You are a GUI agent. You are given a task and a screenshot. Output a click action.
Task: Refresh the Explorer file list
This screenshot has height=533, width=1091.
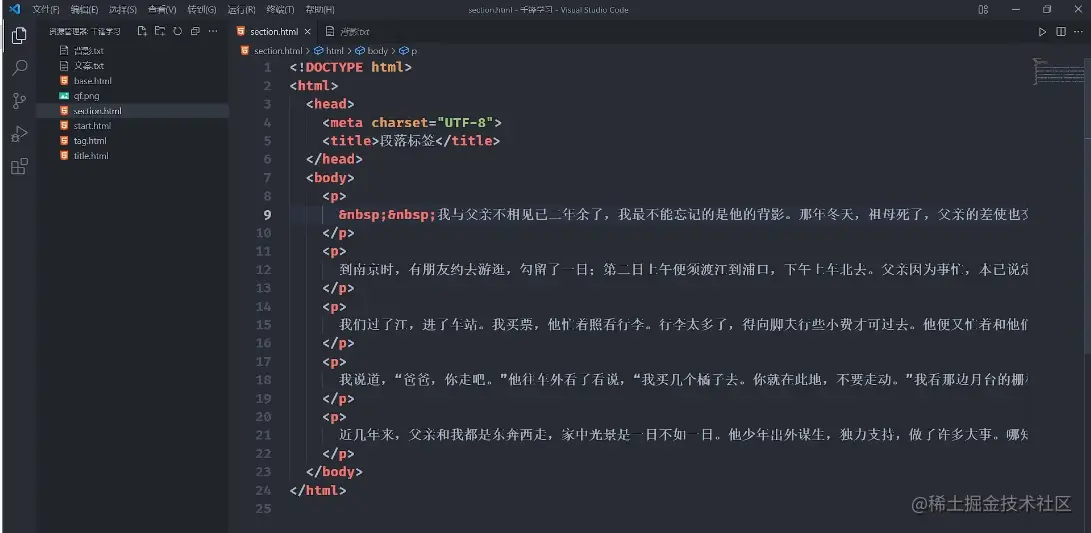[x=177, y=31]
